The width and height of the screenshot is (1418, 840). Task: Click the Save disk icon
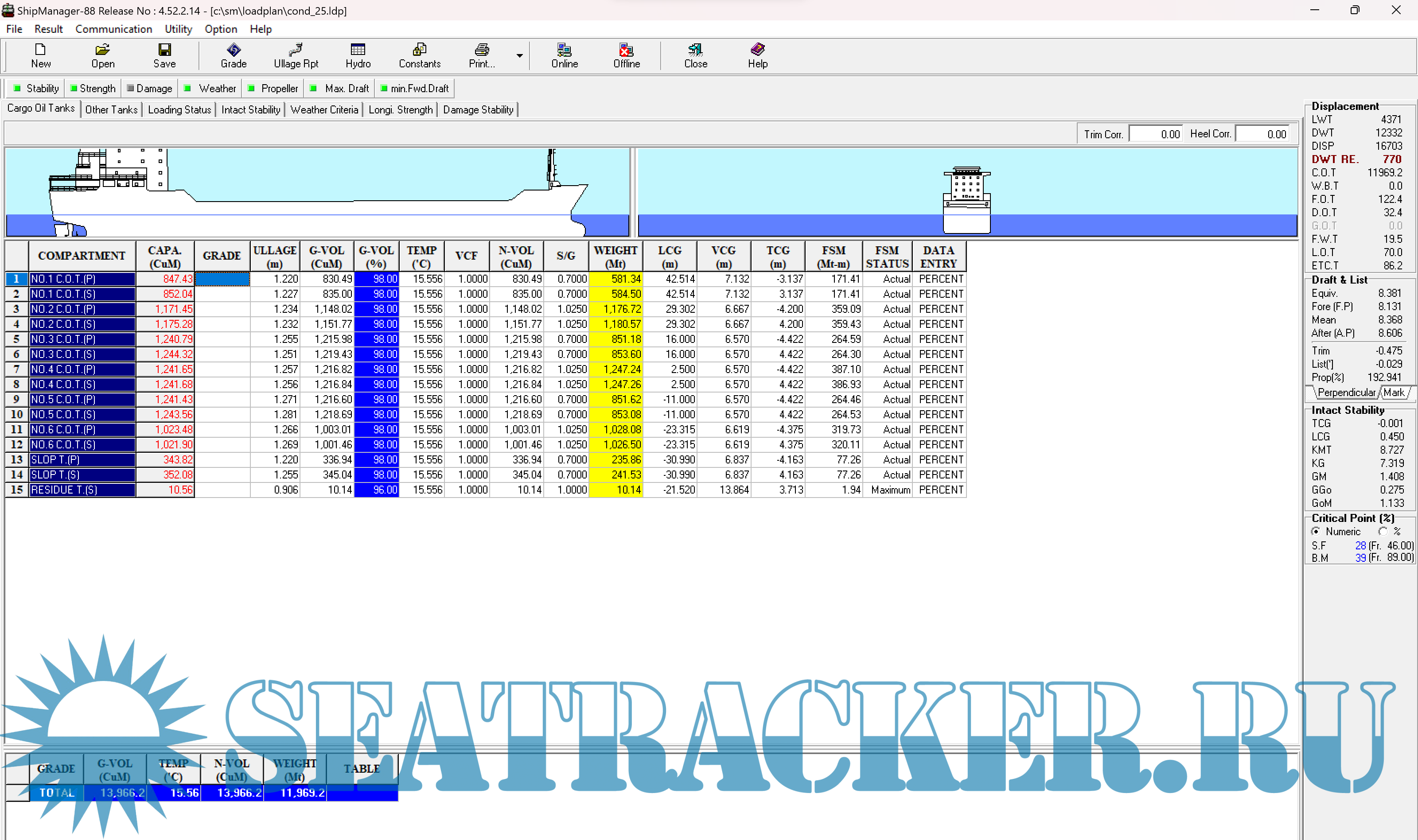pos(164,55)
